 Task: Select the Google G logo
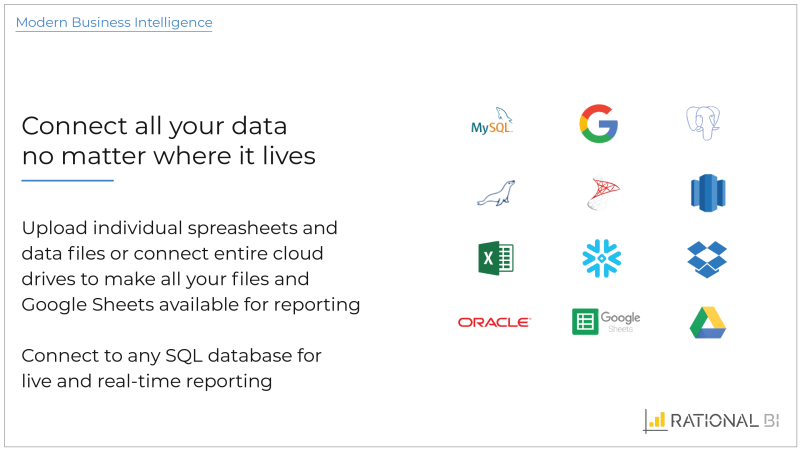(x=599, y=123)
